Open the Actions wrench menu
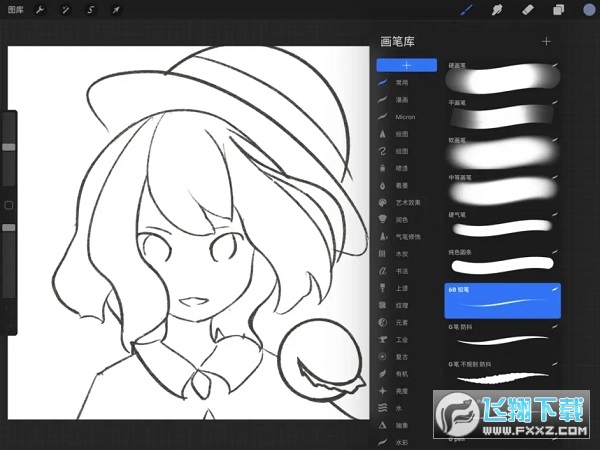The width and height of the screenshot is (600, 450). click(x=40, y=10)
